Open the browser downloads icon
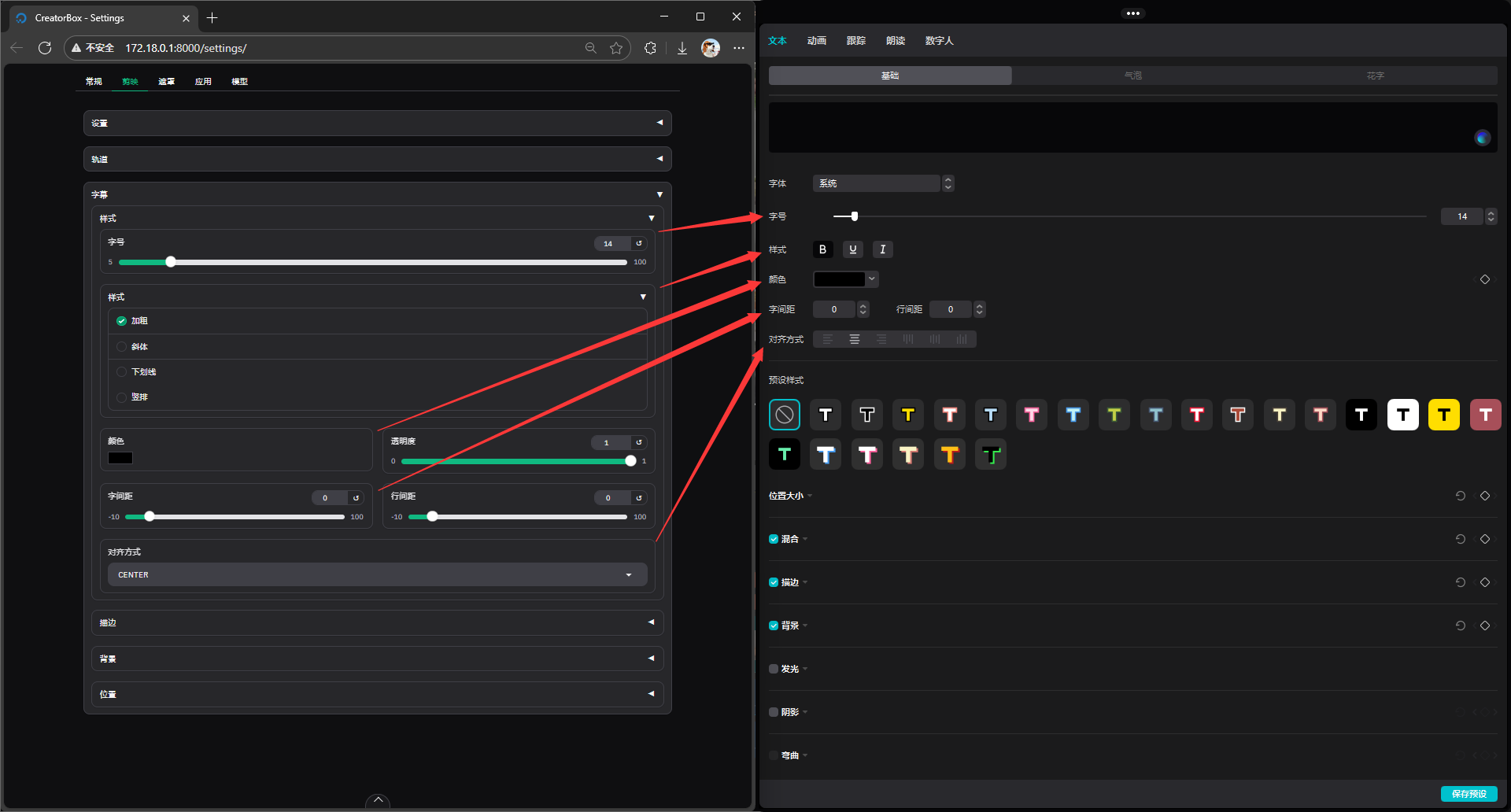 682,48
